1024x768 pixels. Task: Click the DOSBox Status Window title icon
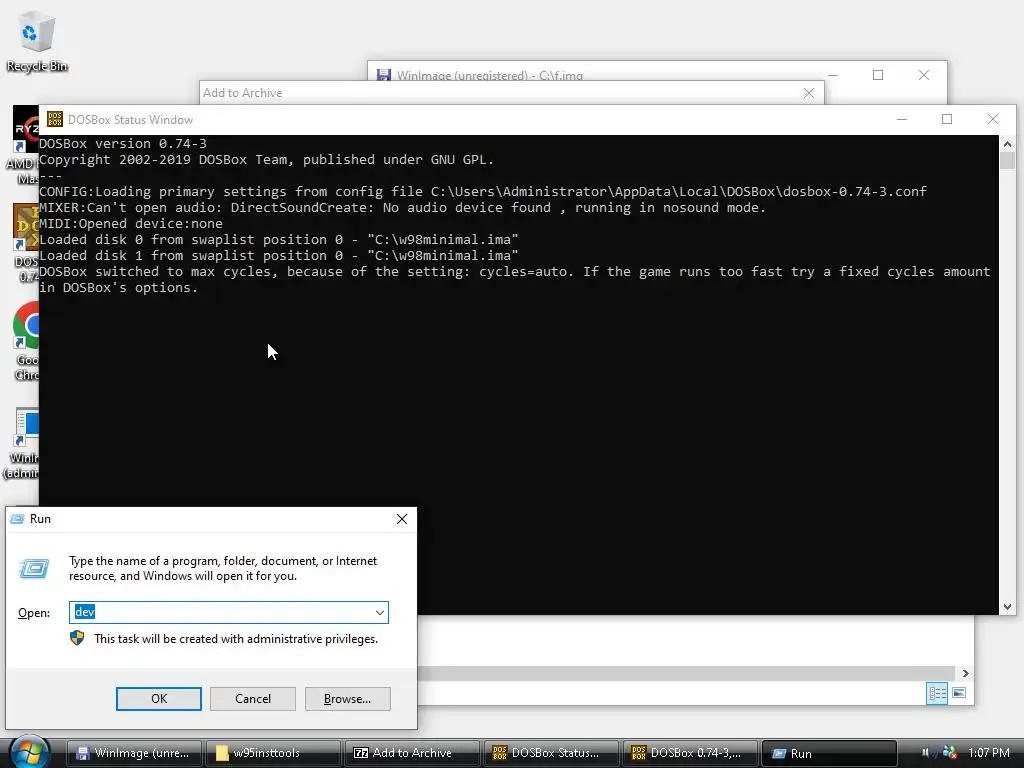point(55,119)
